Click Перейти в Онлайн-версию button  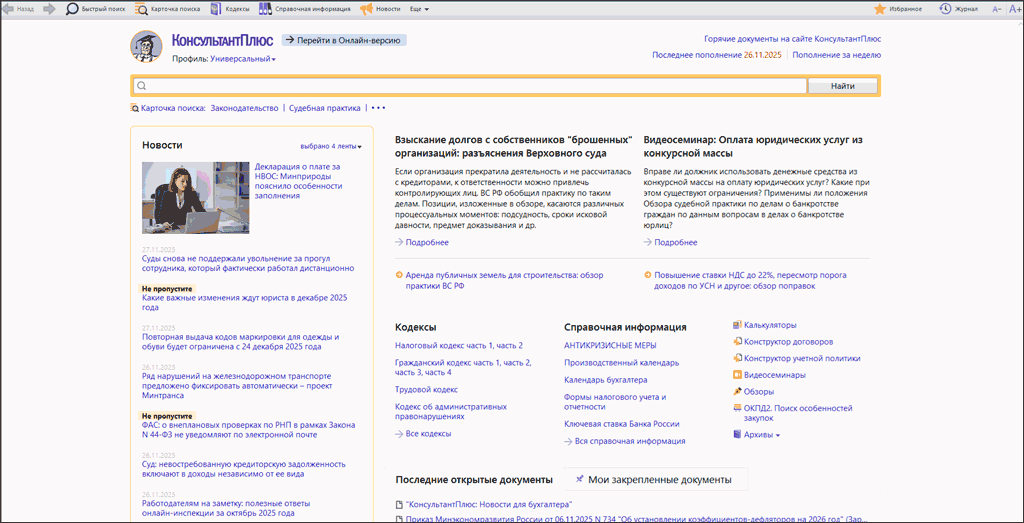344,40
